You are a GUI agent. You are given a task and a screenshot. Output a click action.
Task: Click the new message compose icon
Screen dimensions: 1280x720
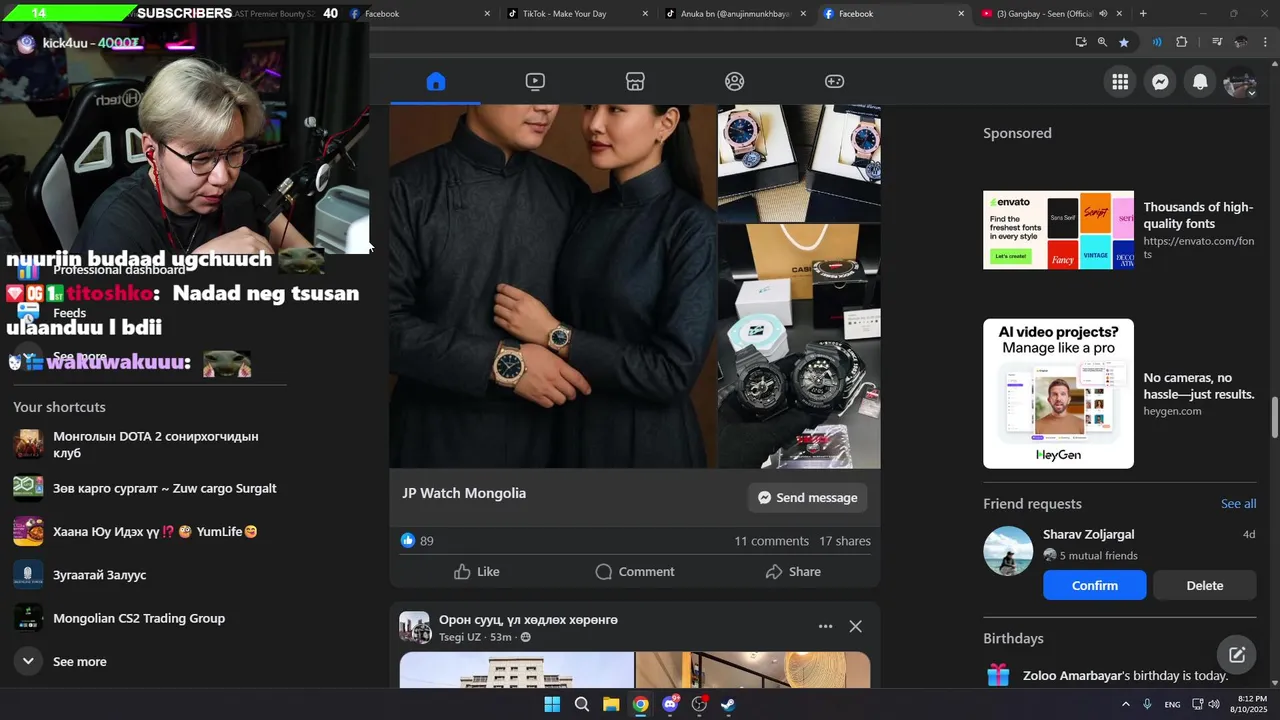point(1237,655)
